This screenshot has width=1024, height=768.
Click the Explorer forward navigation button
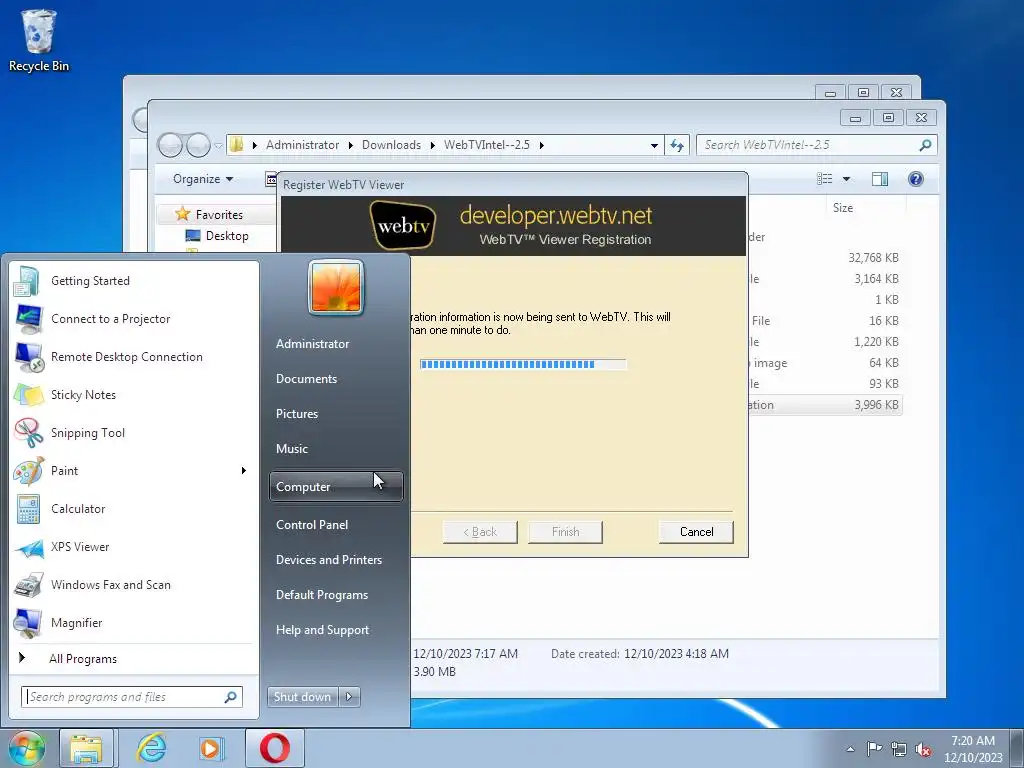tap(199, 145)
